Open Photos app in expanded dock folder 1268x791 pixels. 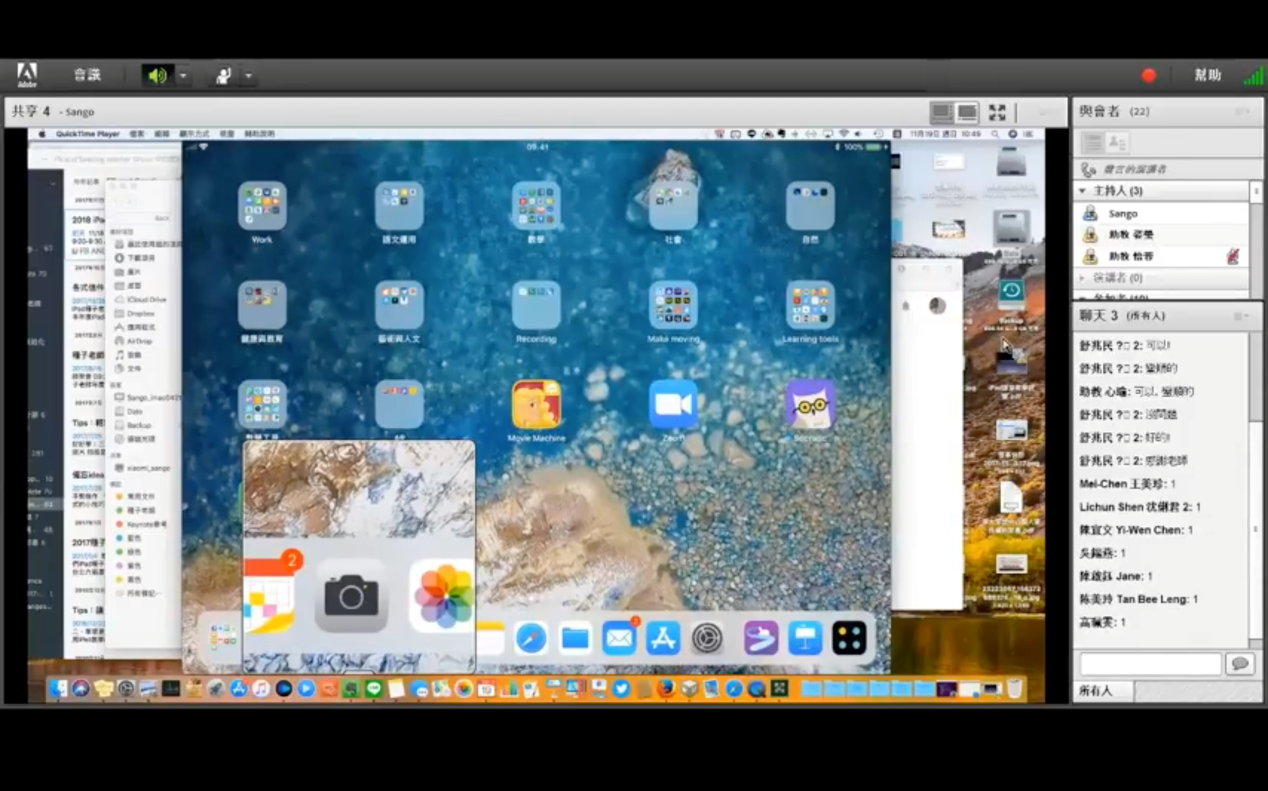click(443, 596)
